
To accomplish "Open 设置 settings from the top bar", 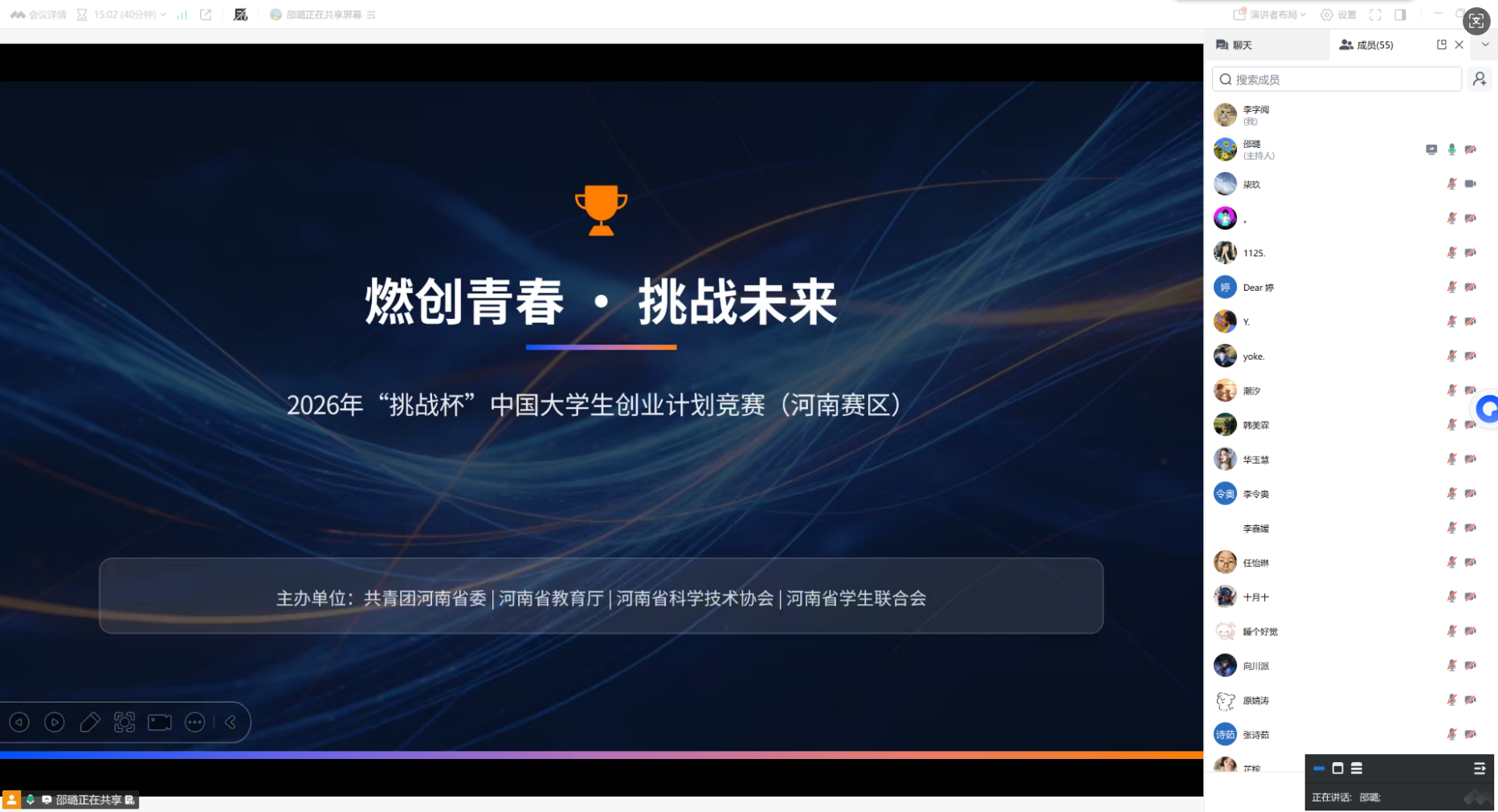I will [1339, 14].
